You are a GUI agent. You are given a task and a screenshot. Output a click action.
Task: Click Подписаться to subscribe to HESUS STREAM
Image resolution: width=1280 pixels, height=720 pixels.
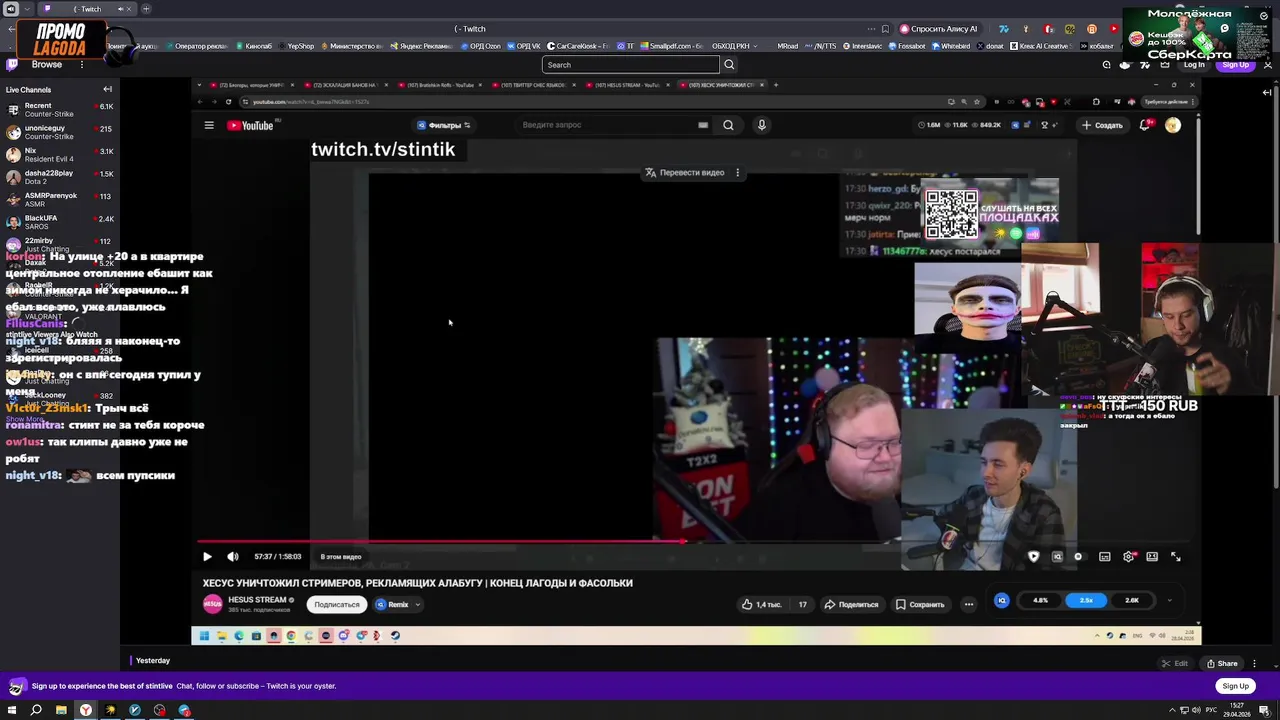tap(337, 604)
